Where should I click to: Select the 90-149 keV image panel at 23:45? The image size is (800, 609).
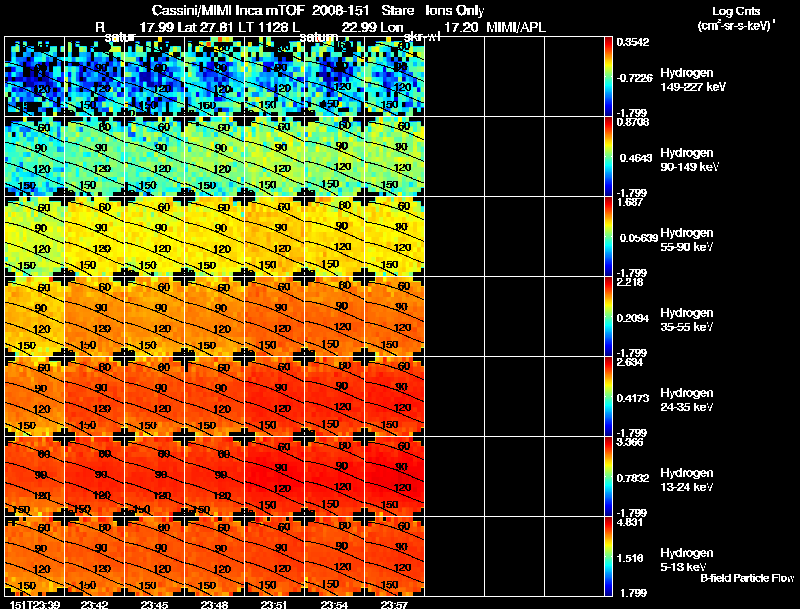[155, 157]
